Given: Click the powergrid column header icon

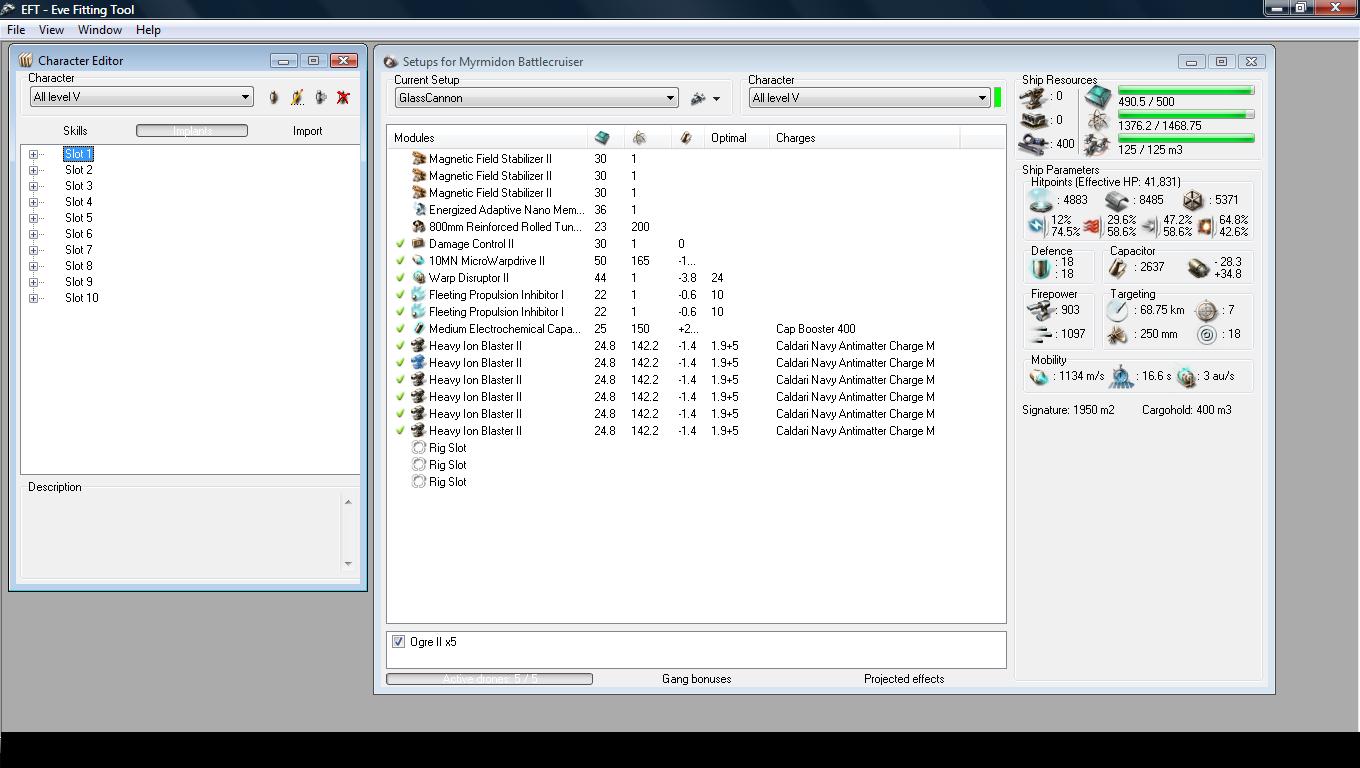Looking at the screenshot, I should (639, 138).
